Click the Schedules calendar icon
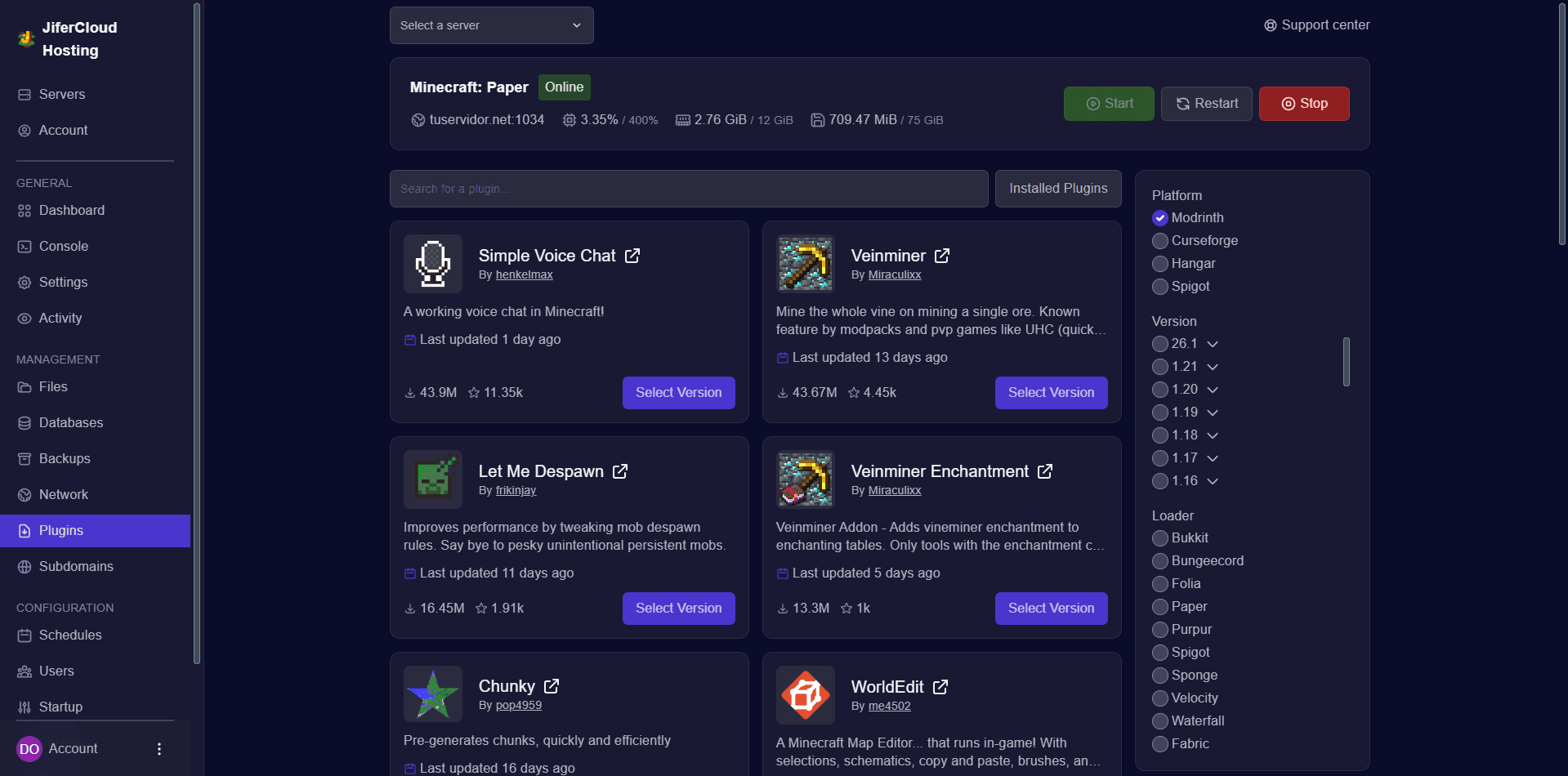The height and width of the screenshot is (776, 1568). [x=25, y=636]
